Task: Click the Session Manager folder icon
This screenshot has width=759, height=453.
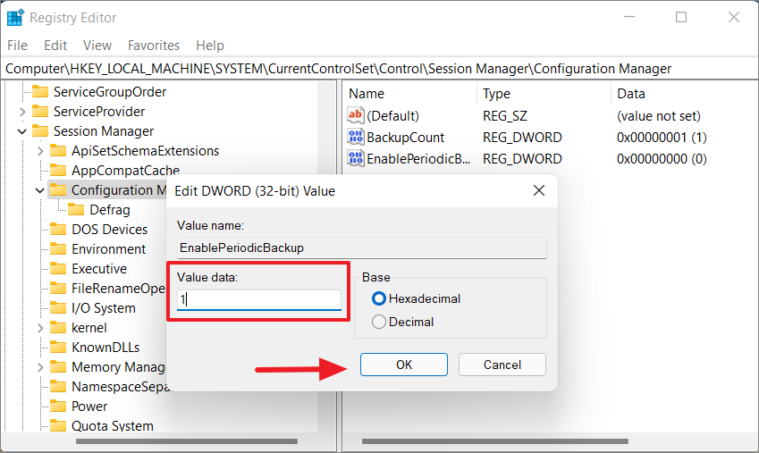Action: point(40,131)
